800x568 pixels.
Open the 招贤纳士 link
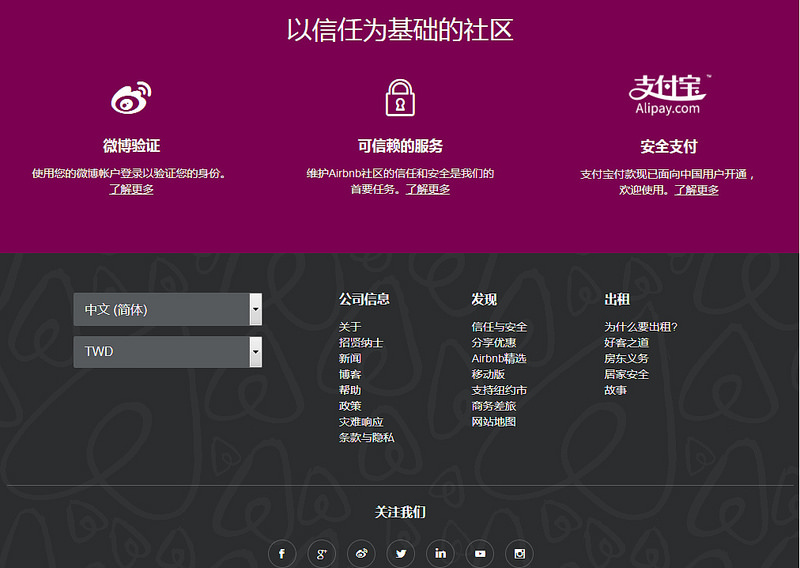(x=361, y=342)
